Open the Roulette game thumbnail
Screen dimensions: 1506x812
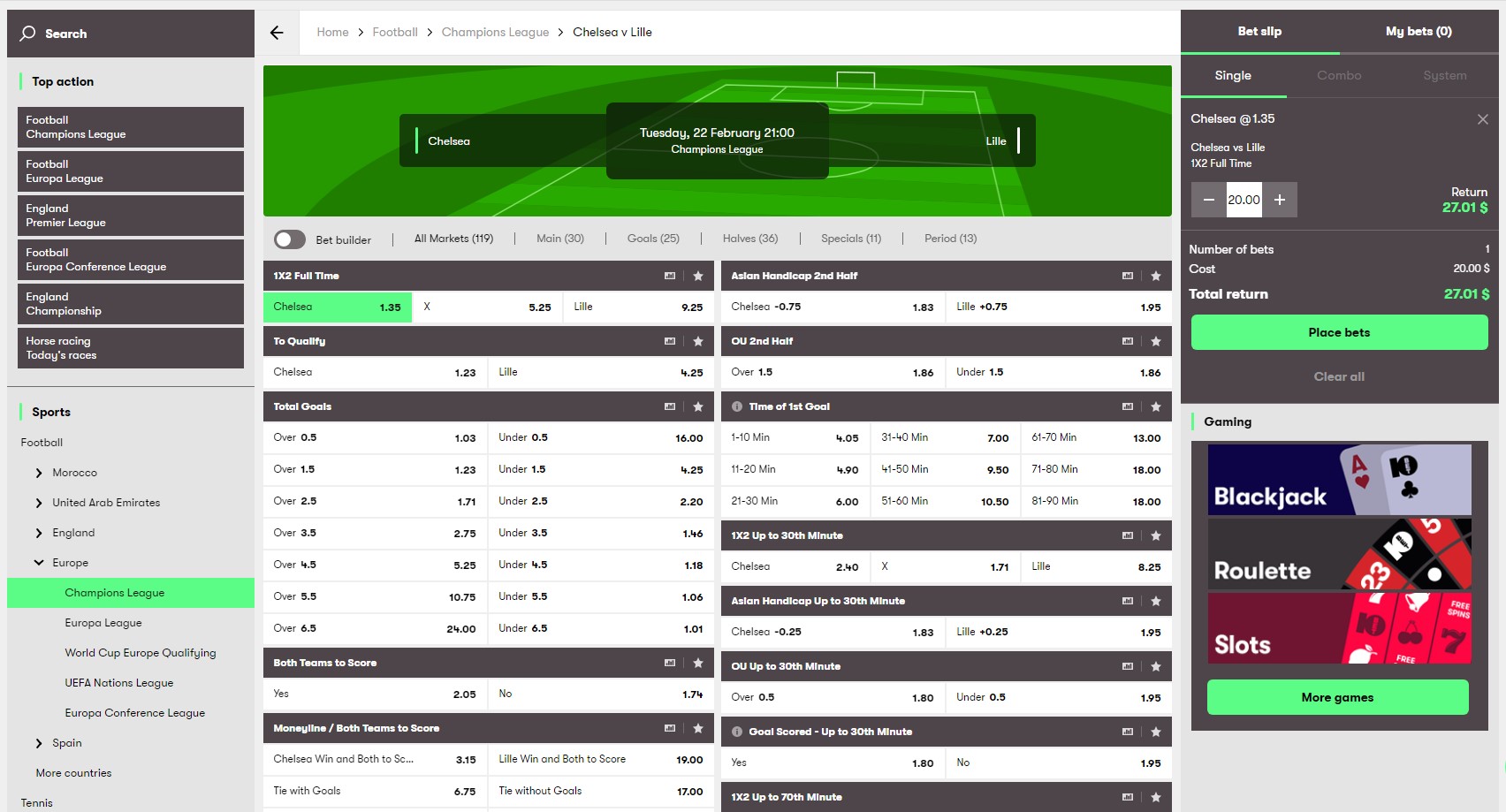1340,554
